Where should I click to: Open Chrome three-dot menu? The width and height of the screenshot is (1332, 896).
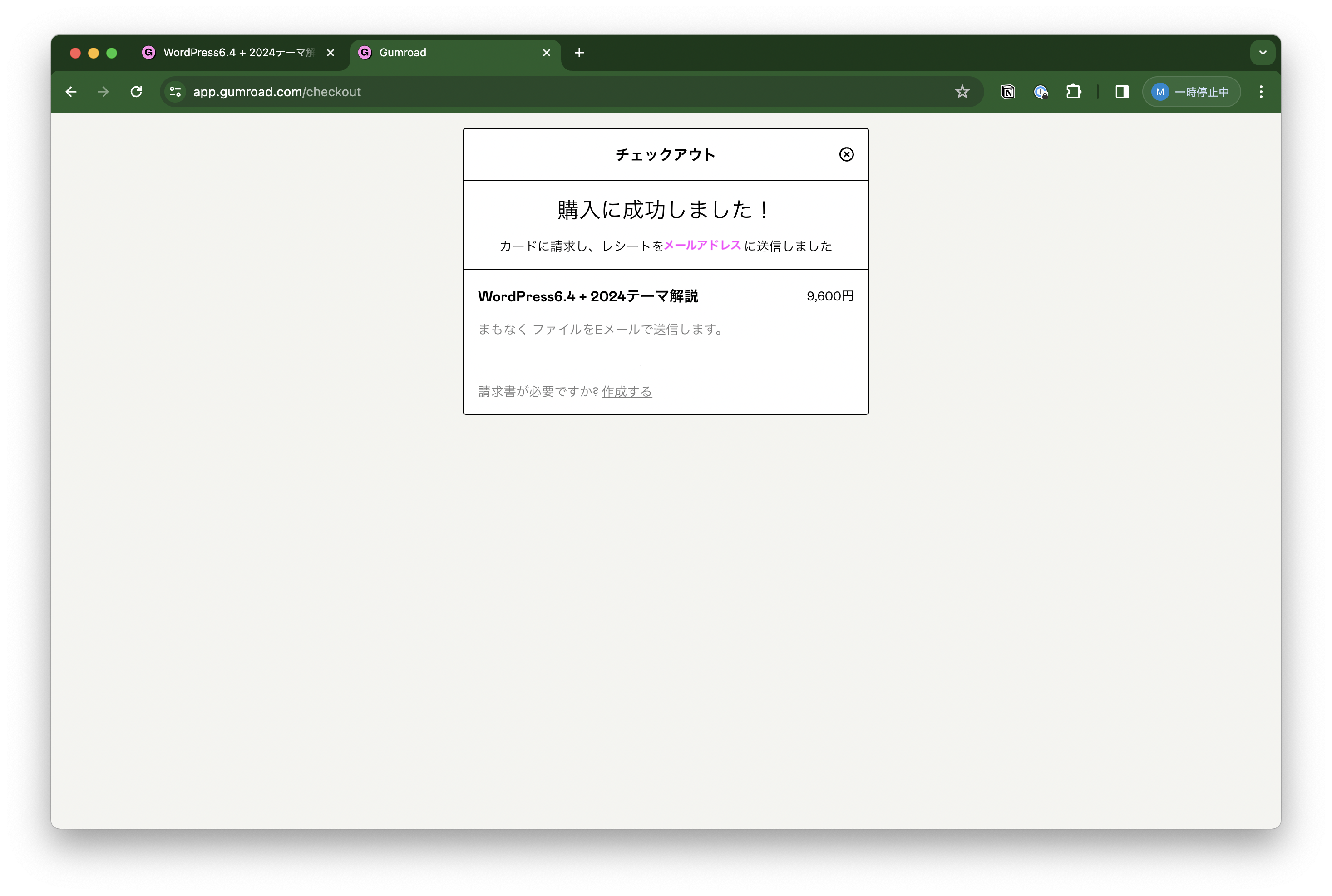click(x=1261, y=91)
